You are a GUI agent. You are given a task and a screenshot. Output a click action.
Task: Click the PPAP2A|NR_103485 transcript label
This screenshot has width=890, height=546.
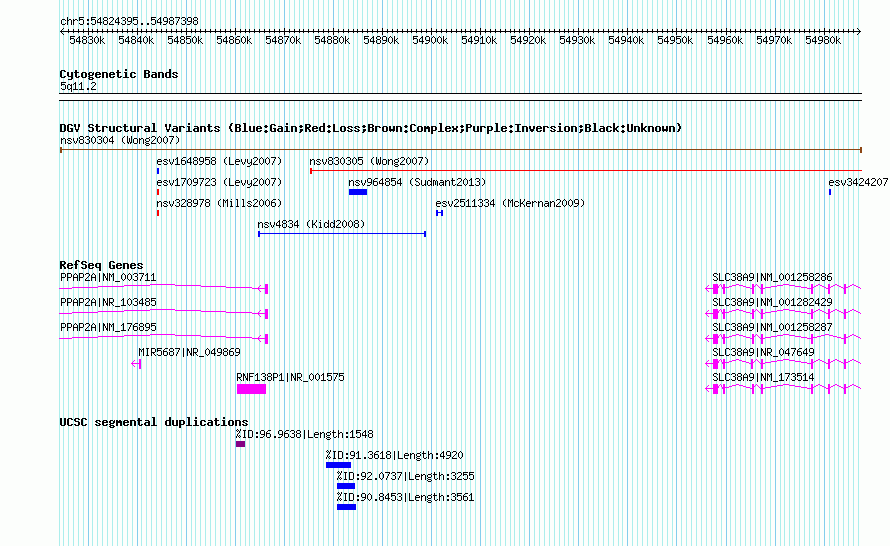point(108,303)
